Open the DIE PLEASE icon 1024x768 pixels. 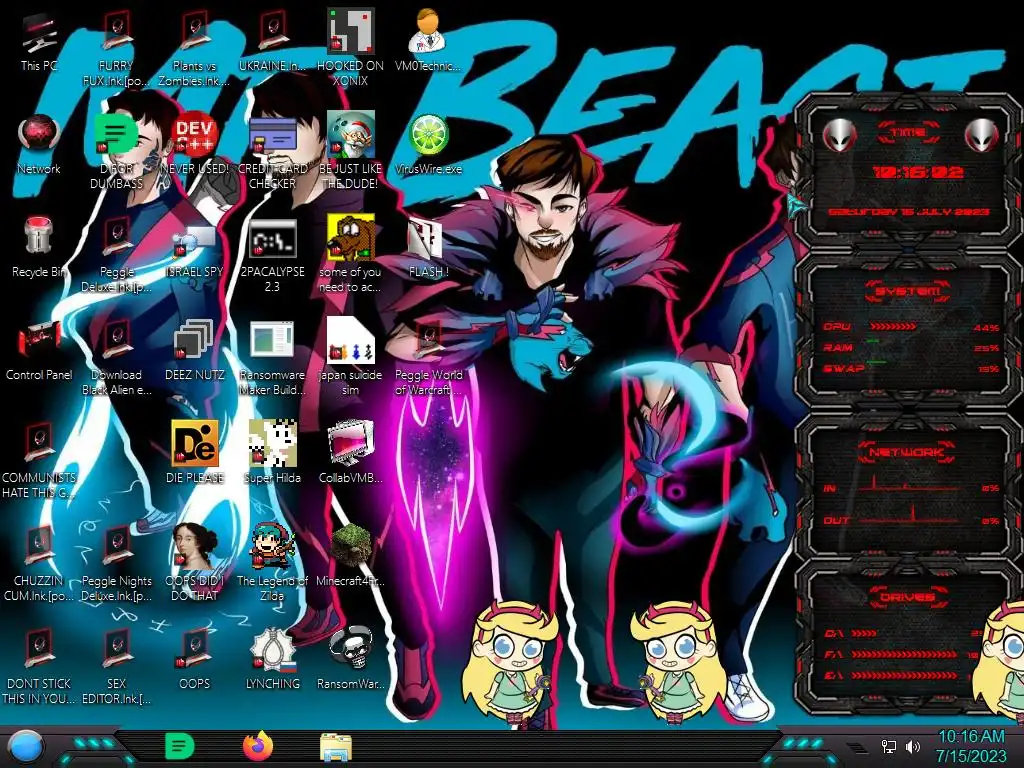point(194,443)
